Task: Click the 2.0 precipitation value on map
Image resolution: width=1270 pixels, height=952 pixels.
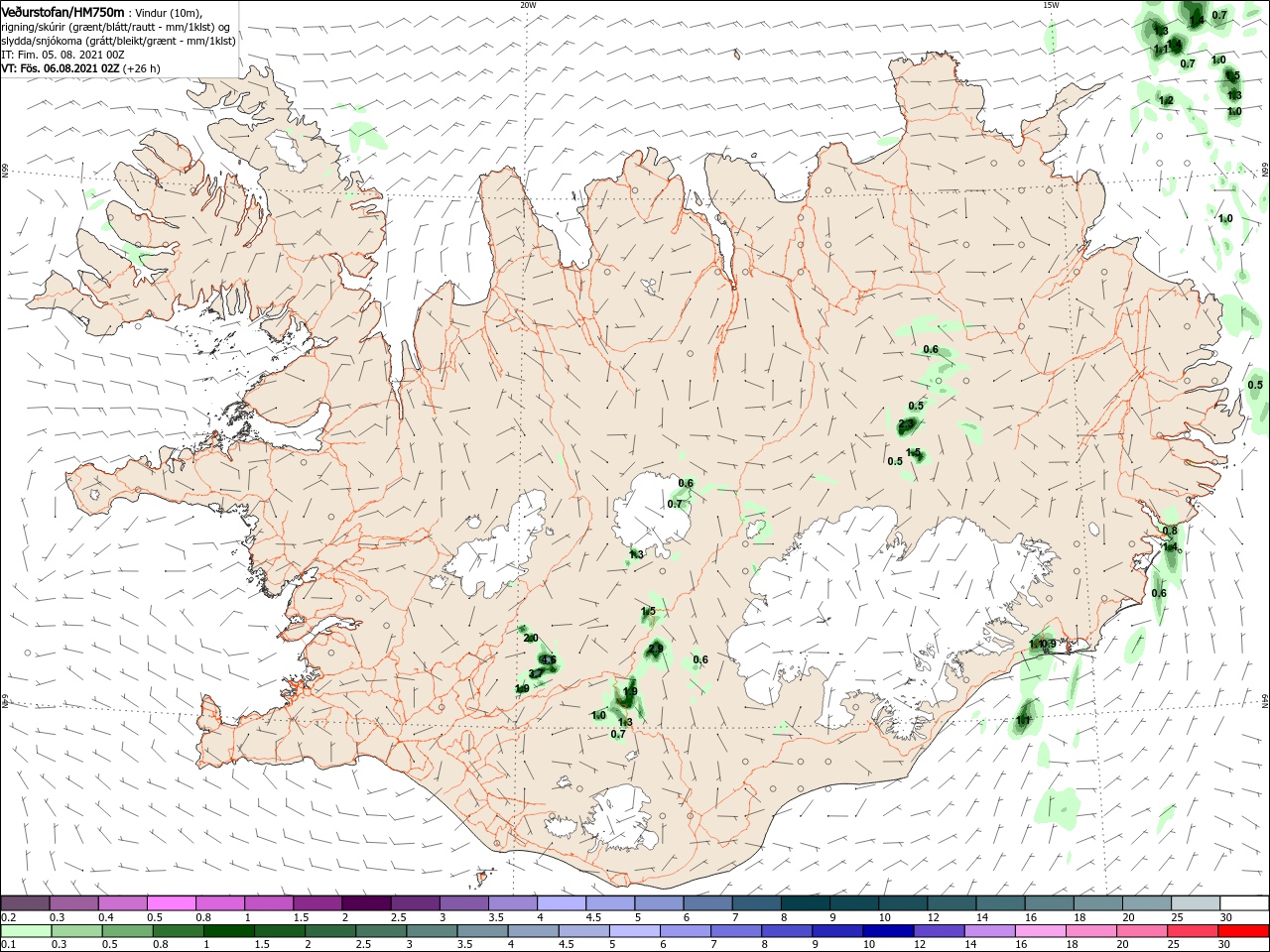Action: coord(530,638)
